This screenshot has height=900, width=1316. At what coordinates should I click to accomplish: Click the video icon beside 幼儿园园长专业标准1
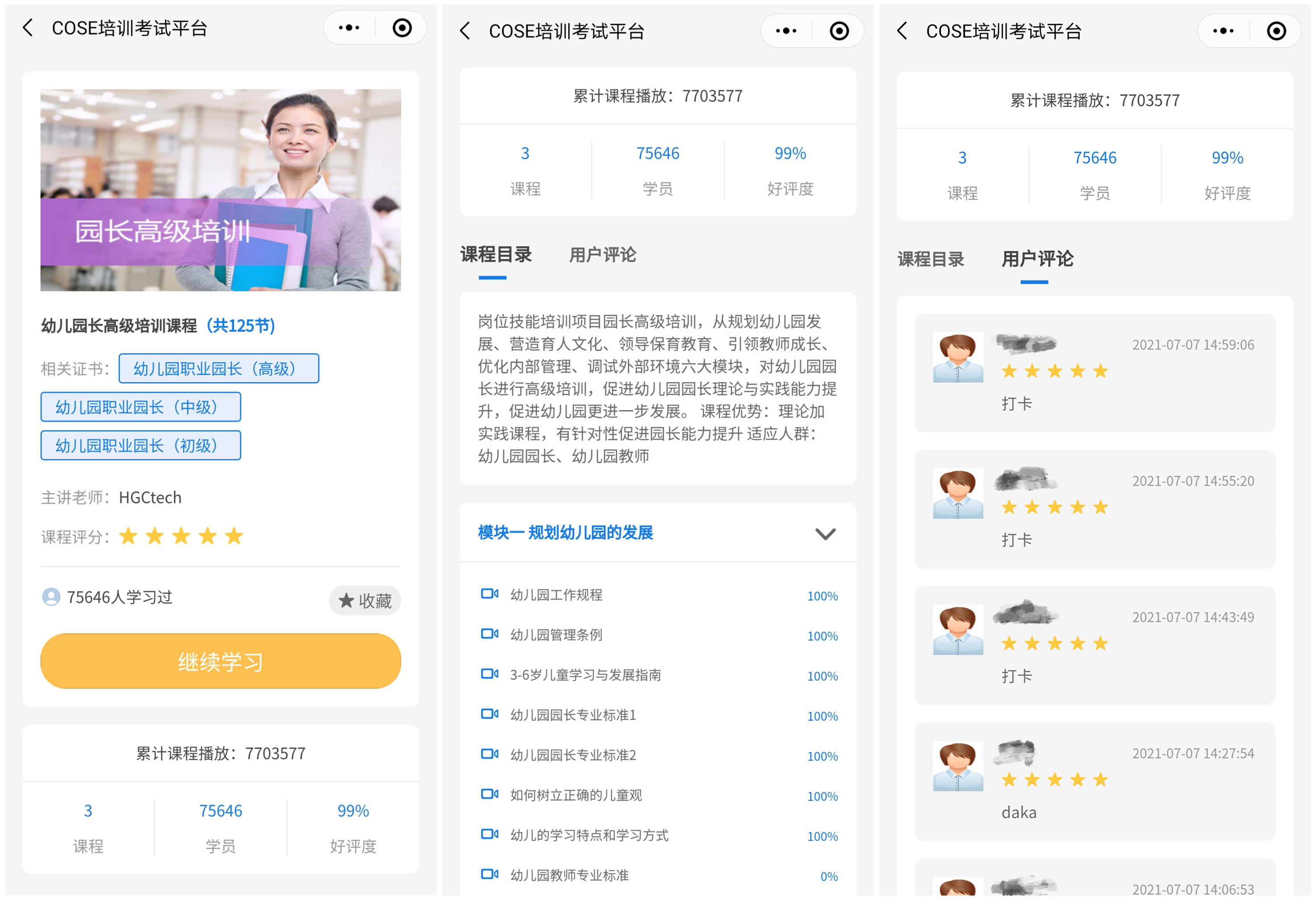[489, 714]
